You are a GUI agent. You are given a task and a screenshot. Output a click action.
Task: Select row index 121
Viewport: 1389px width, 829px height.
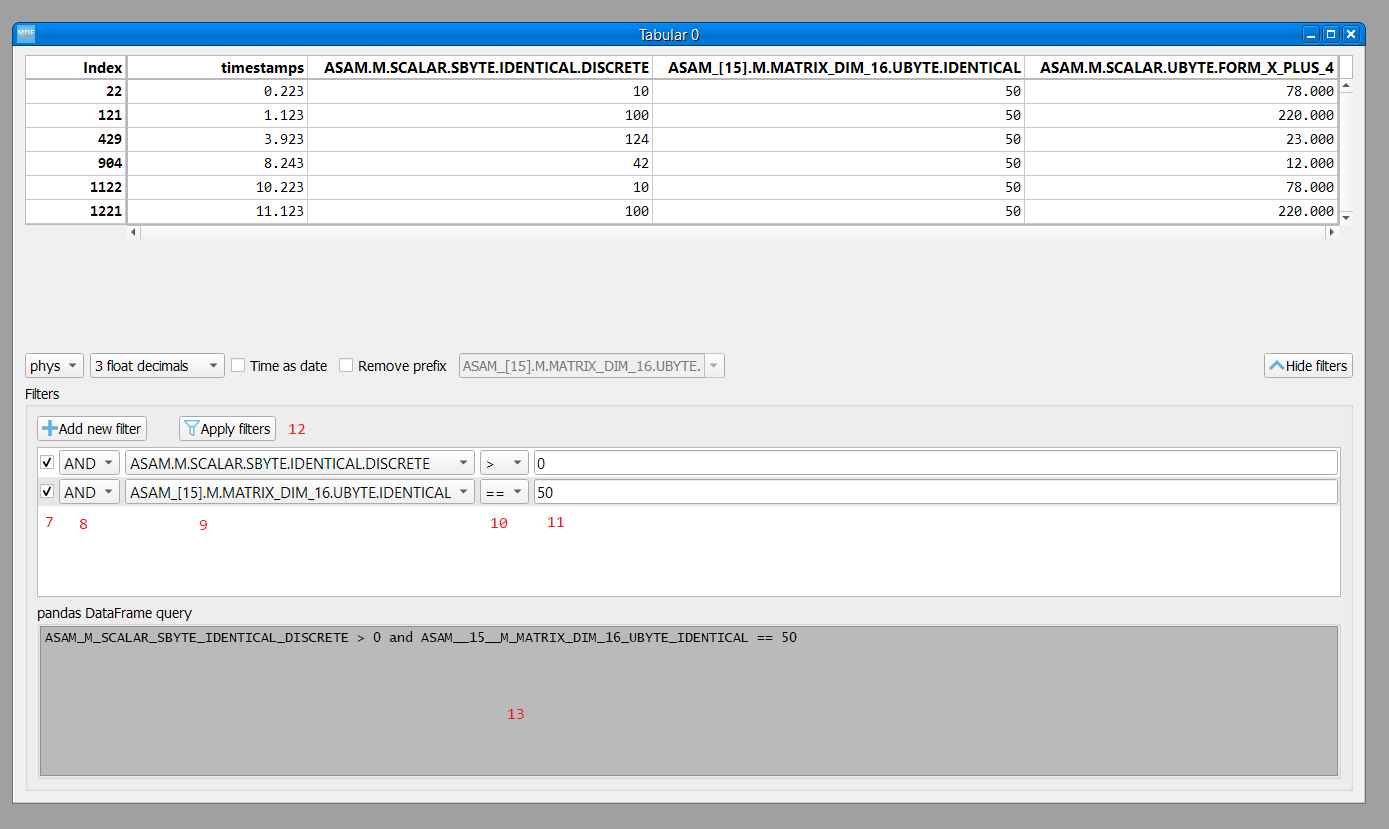click(76, 115)
